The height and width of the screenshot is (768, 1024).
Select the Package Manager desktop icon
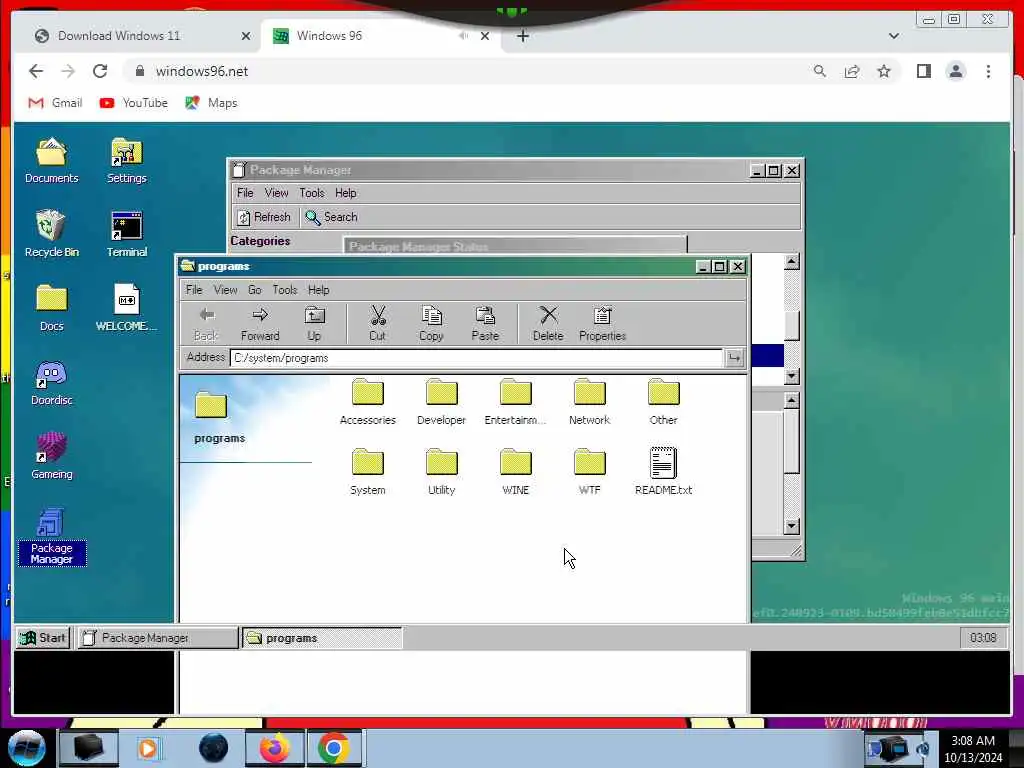click(51, 537)
